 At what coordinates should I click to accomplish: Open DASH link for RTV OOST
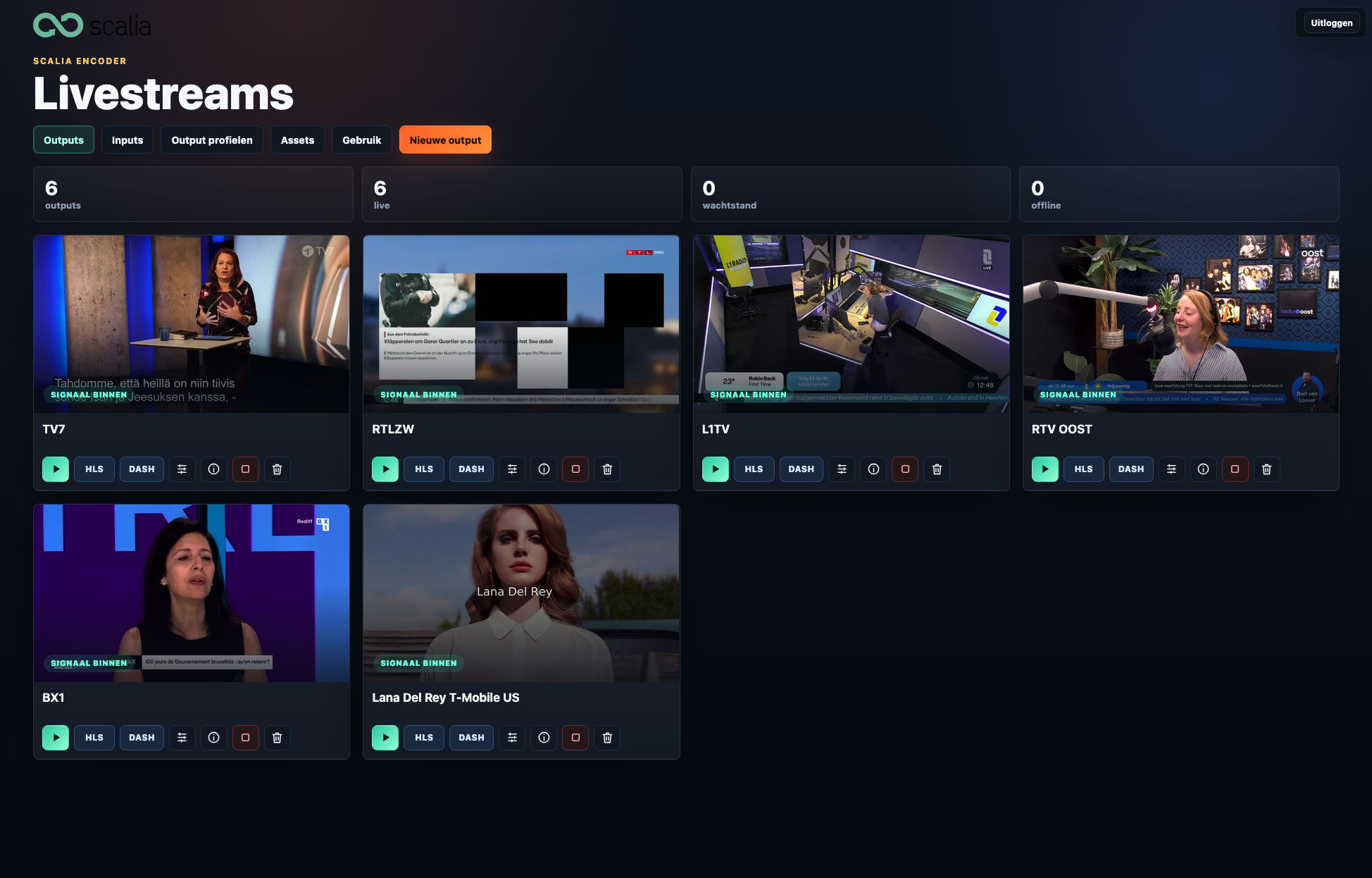(1130, 469)
